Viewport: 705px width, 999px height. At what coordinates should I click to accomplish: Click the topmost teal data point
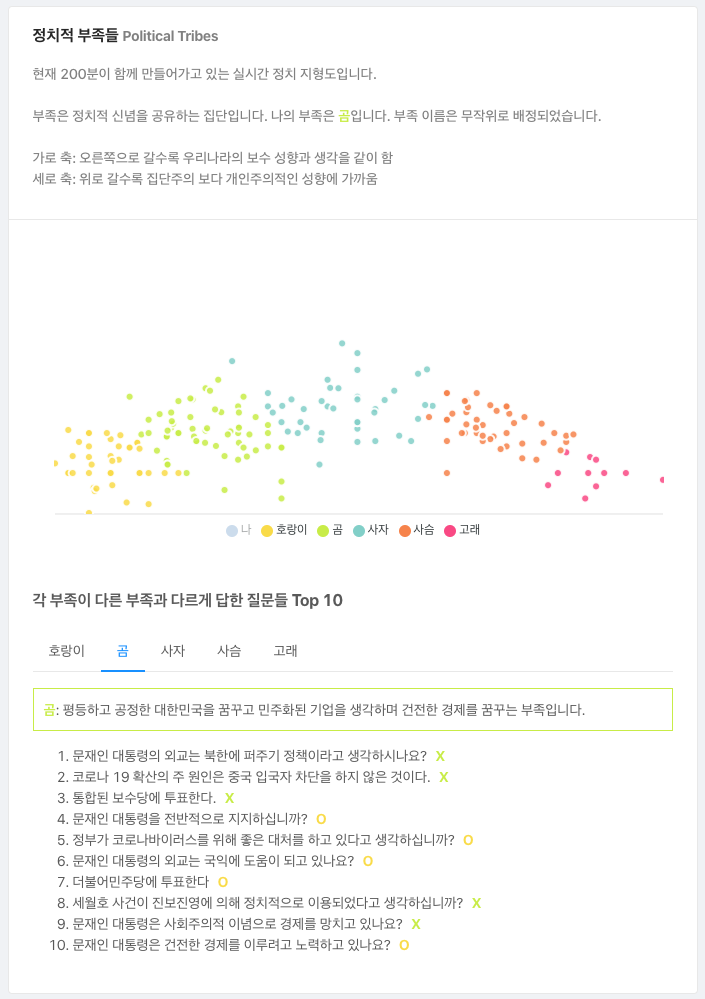click(x=342, y=343)
